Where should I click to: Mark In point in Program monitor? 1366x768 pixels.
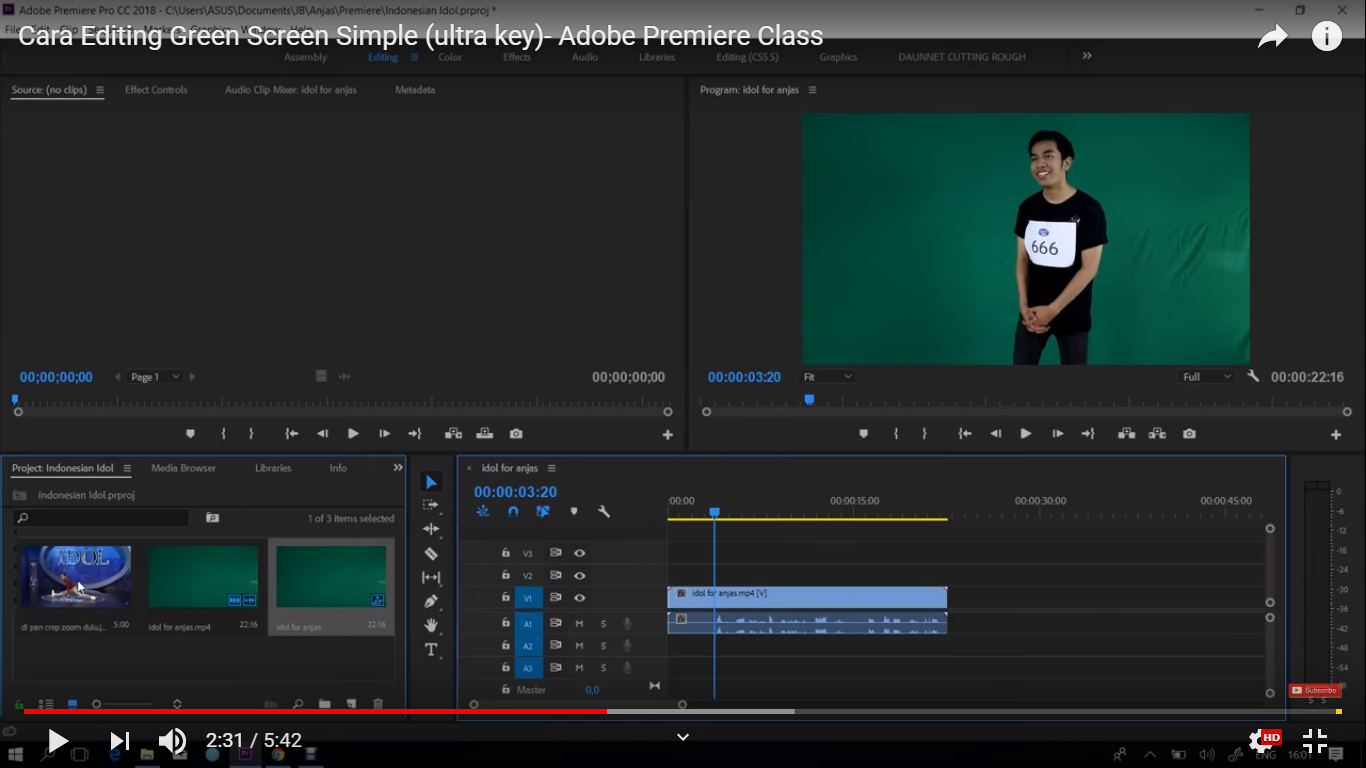(x=896, y=434)
